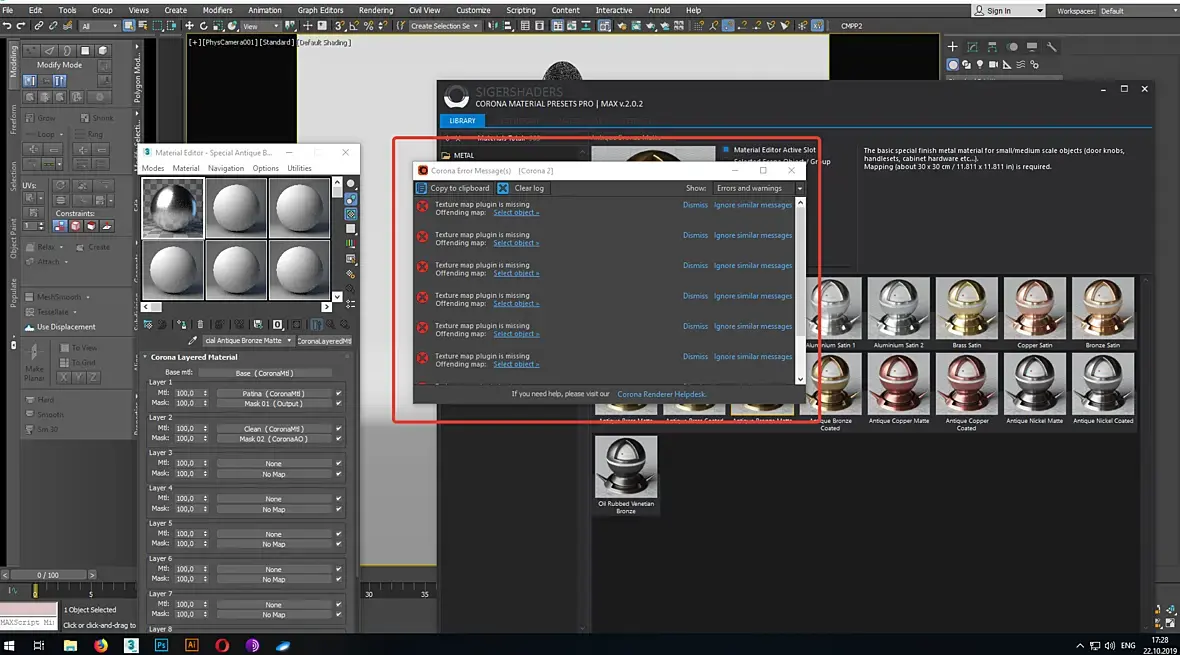Click Get Material icon in Material Editor
The image size is (1180, 655).
[x=148, y=324]
